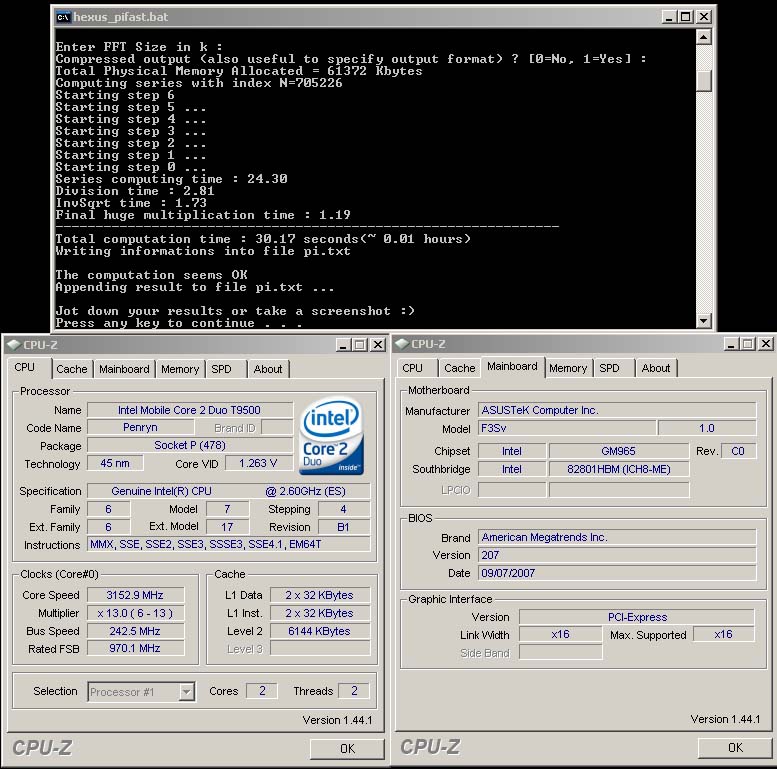Click the manufacturer 'ASUSTeK Computer Inc.'
Image resolution: width=777 pixels, height=769 pixels.
click(x=617, y=410)
